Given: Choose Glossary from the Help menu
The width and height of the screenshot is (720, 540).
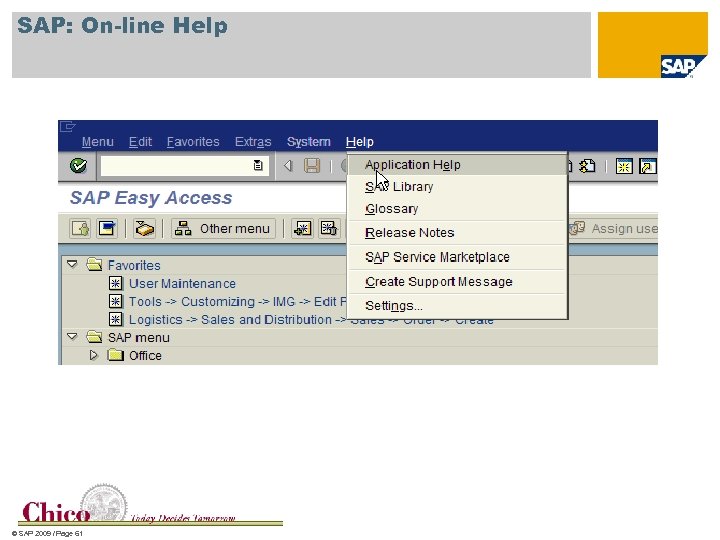Looking at the screenshot, I should (x=457, y=209).
